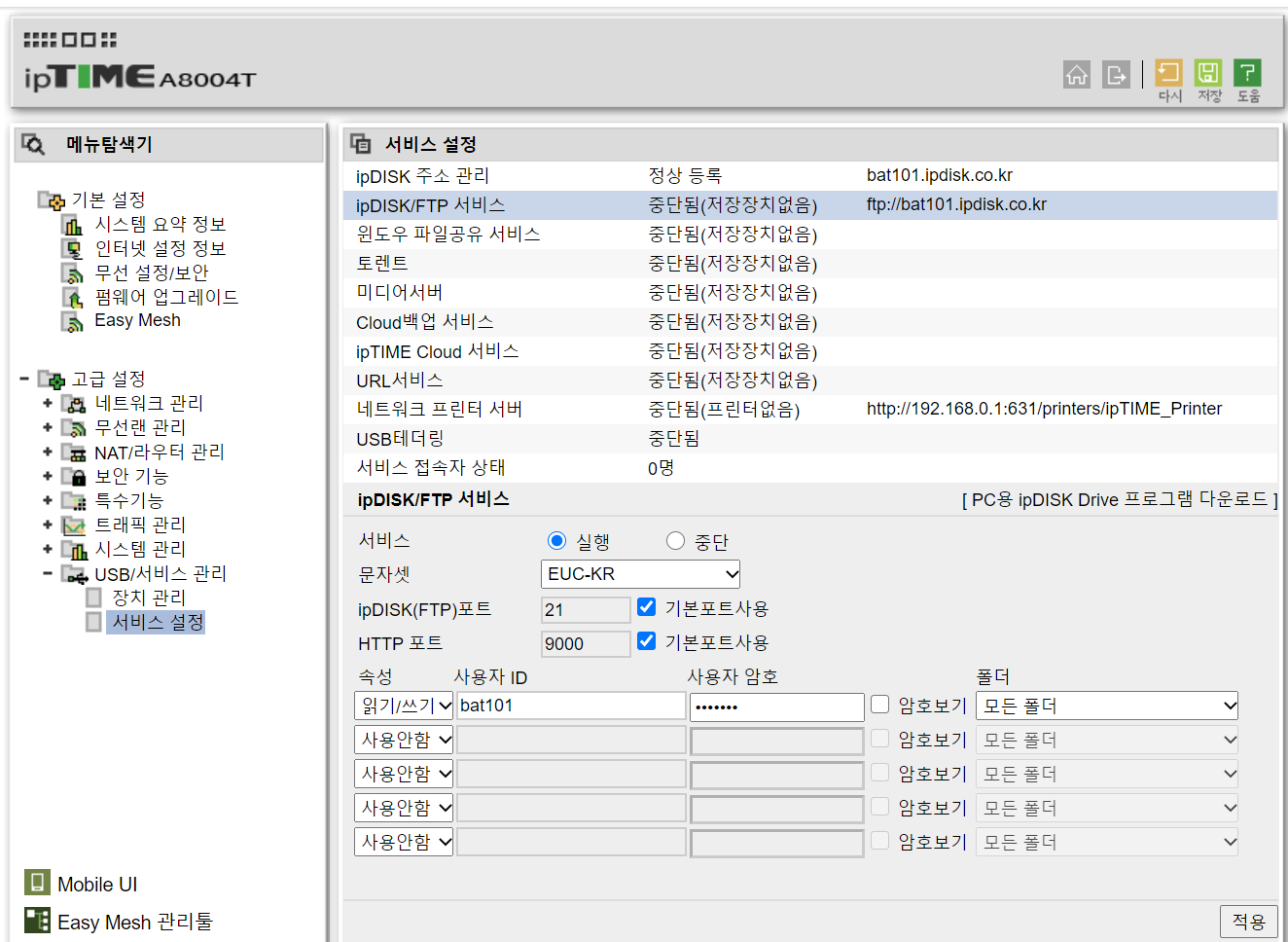Viewport: 1288px width, 942px height.
Task: Click the 서비스 설정 header icon
Action: point(361,144)
